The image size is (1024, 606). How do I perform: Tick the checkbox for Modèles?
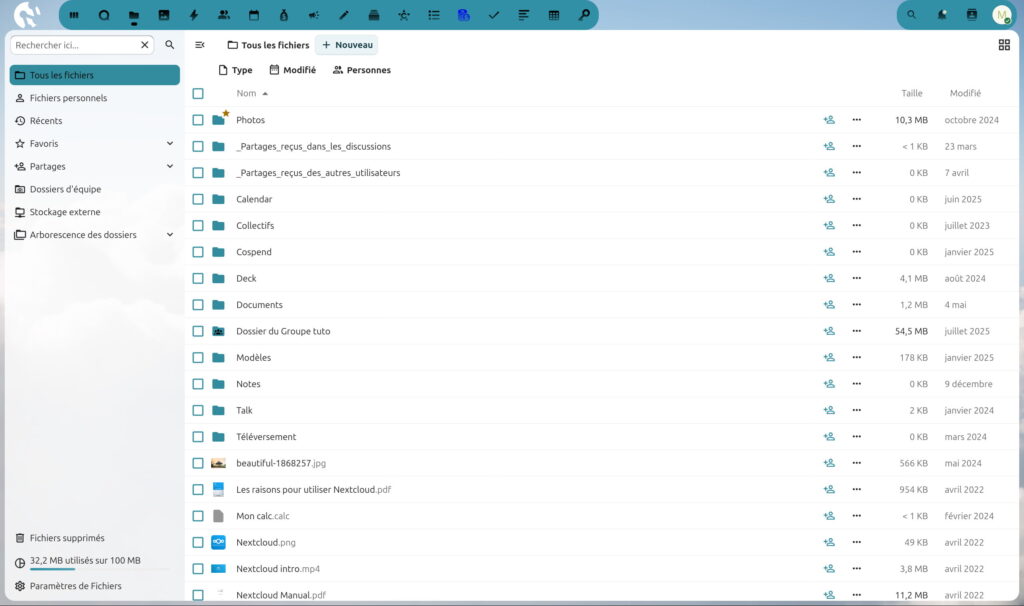click(x=198, y=358)
